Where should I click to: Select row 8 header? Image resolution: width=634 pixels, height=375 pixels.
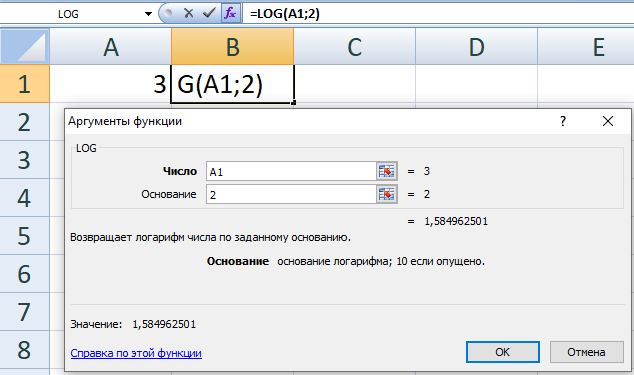click(24, 350)
